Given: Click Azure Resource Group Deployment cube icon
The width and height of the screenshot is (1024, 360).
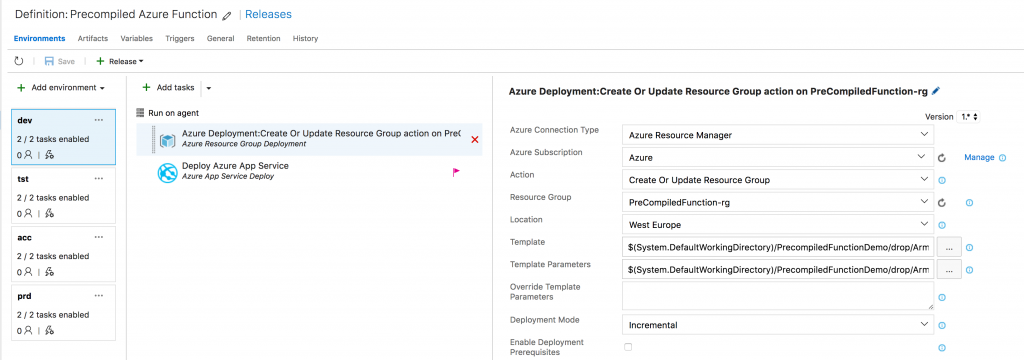Looking at the screenshot, I should [x=168, y=139].
